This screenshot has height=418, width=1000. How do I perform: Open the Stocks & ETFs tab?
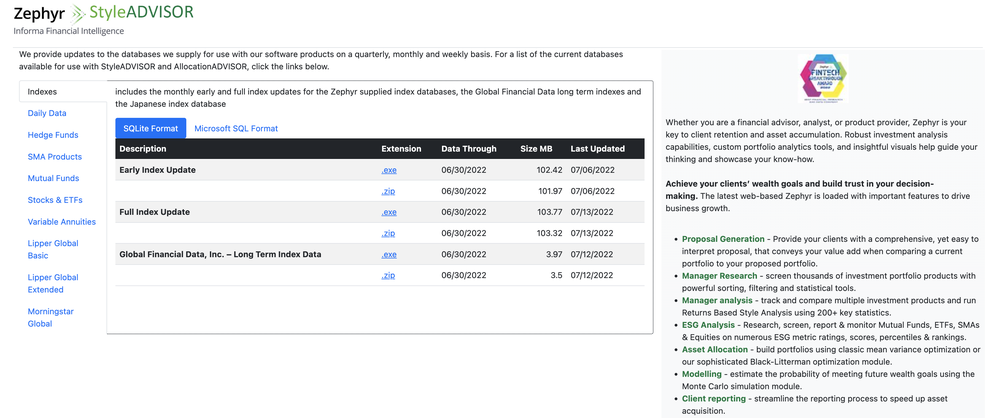55,200
